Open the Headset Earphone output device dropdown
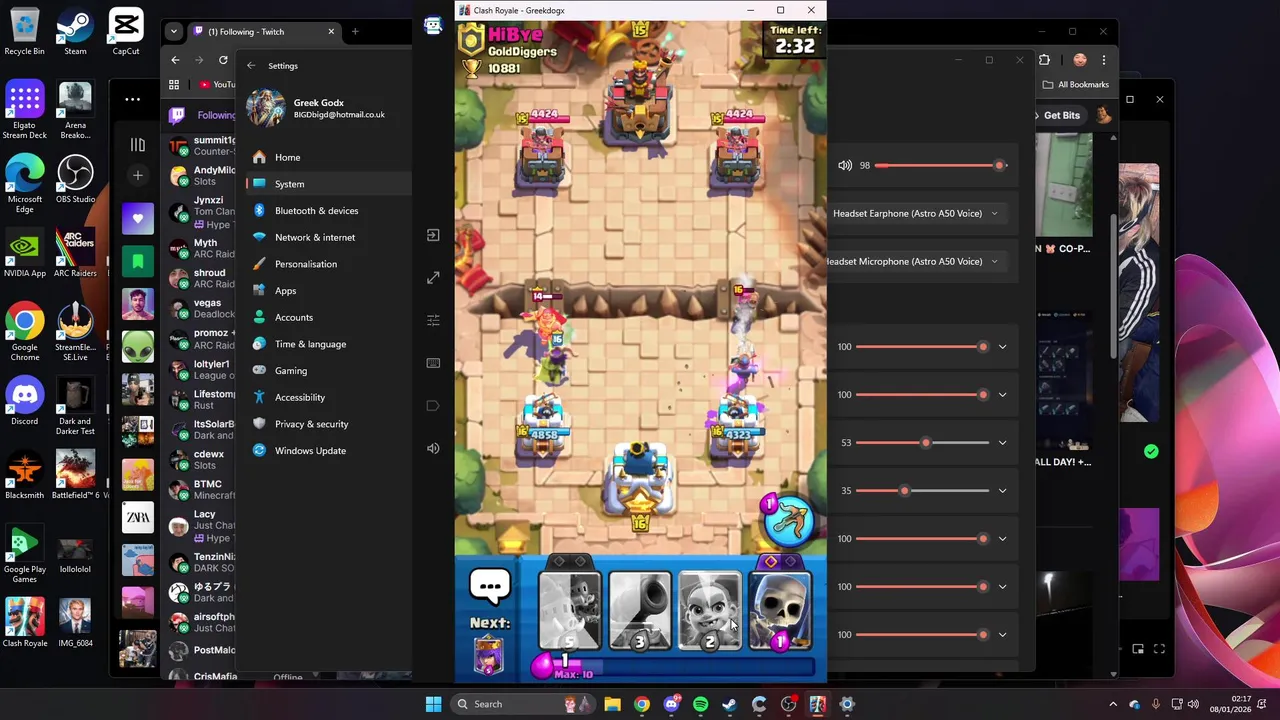Screen dimensions: 1280x720 click(x=915, y=213)
